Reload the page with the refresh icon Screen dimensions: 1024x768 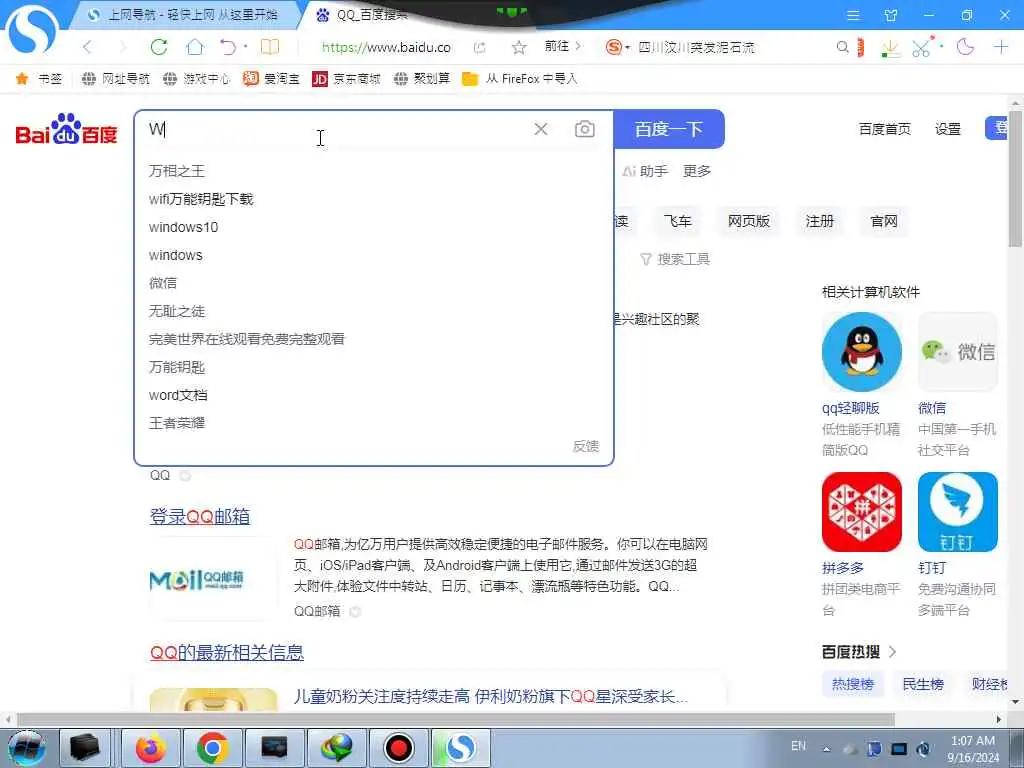(159, 47)
